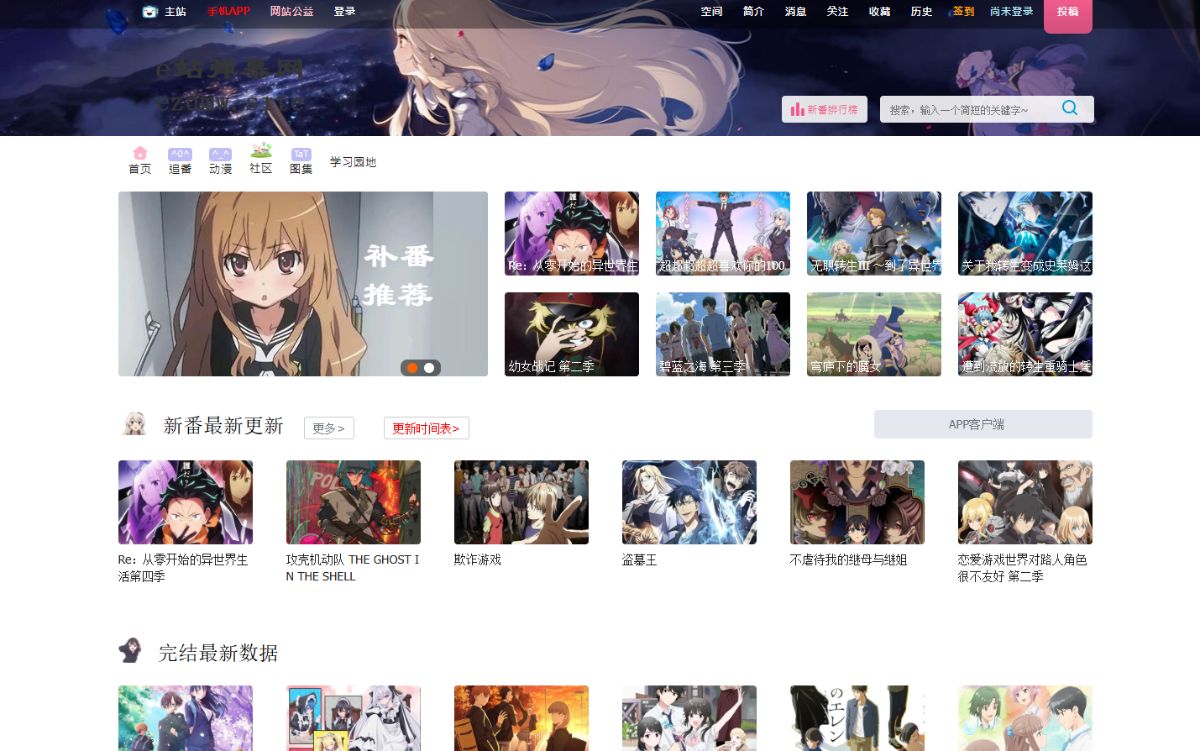Click 更多> under 新番最新更新
The height and width of the screenshot is (751, 1200).
coord(329,428)
